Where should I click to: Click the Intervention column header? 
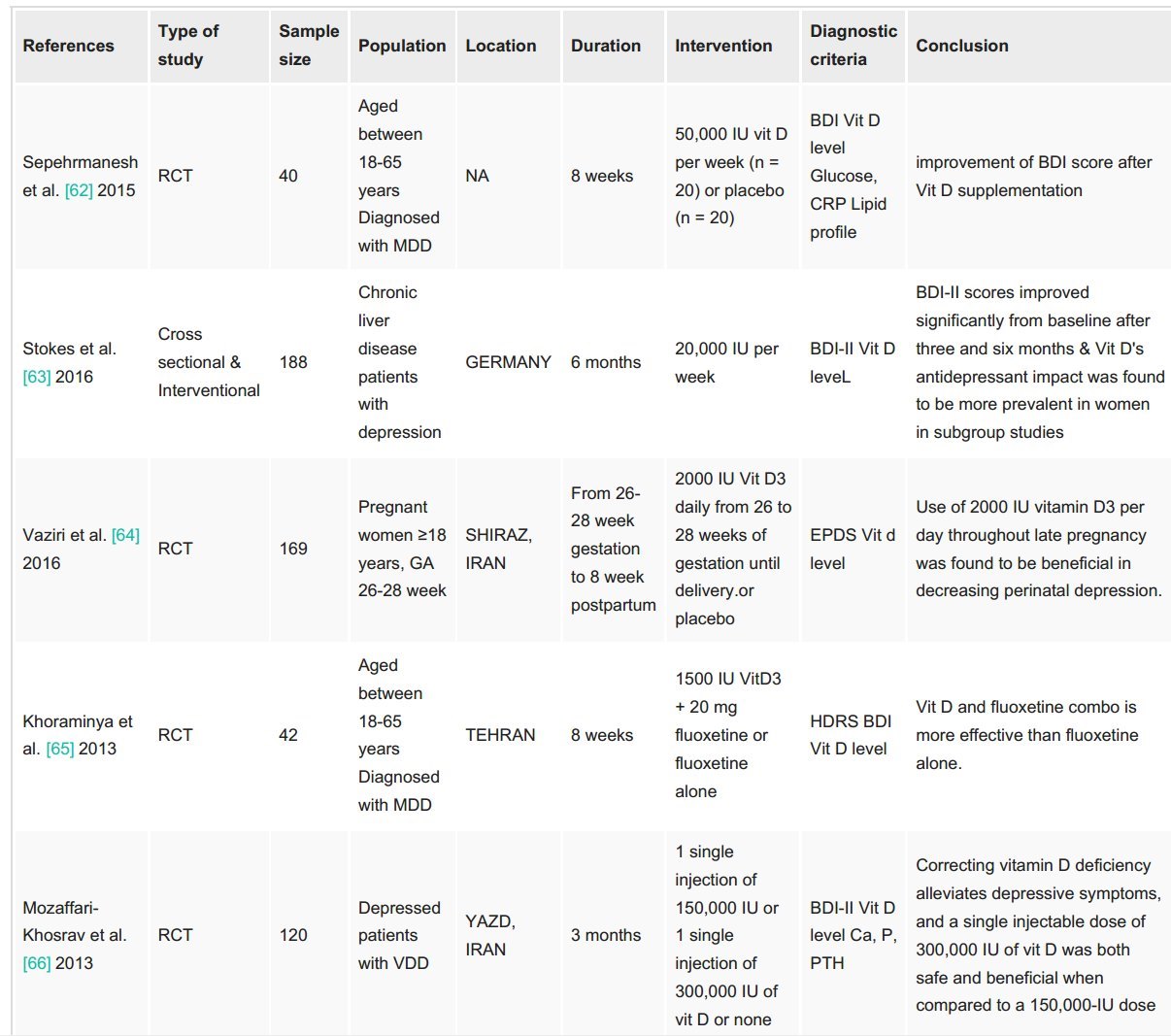coord(723,46)
